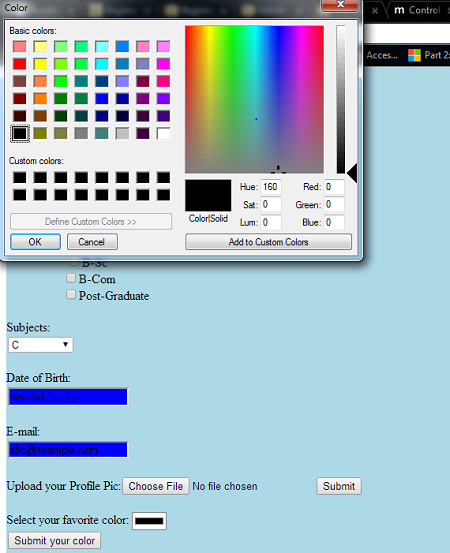Select the gray basic color swatch
The width and height of the screenshot is (450, 553).
pyautogui.click(x=81, y=133)
